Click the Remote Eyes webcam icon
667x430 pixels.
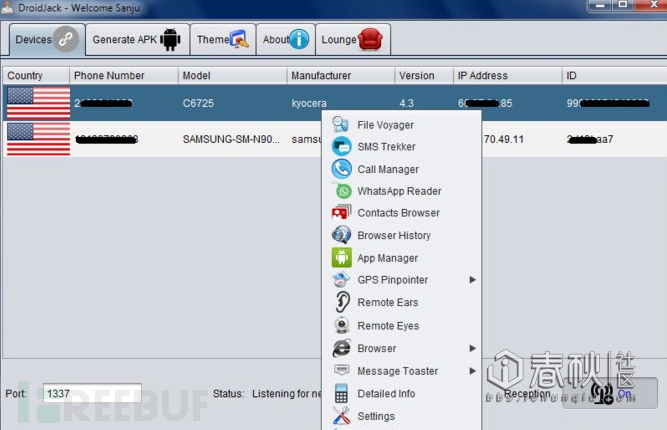tap(342, 325)
